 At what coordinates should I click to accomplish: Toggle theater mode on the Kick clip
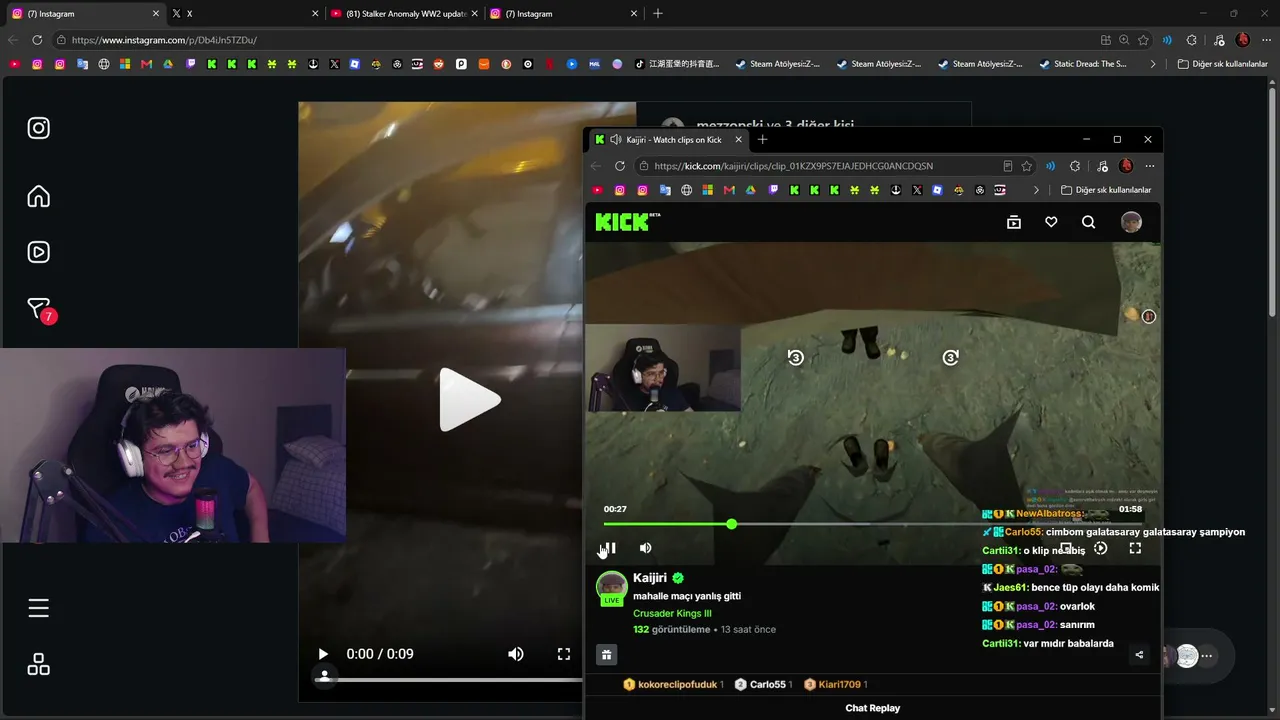click(1067, 548)
